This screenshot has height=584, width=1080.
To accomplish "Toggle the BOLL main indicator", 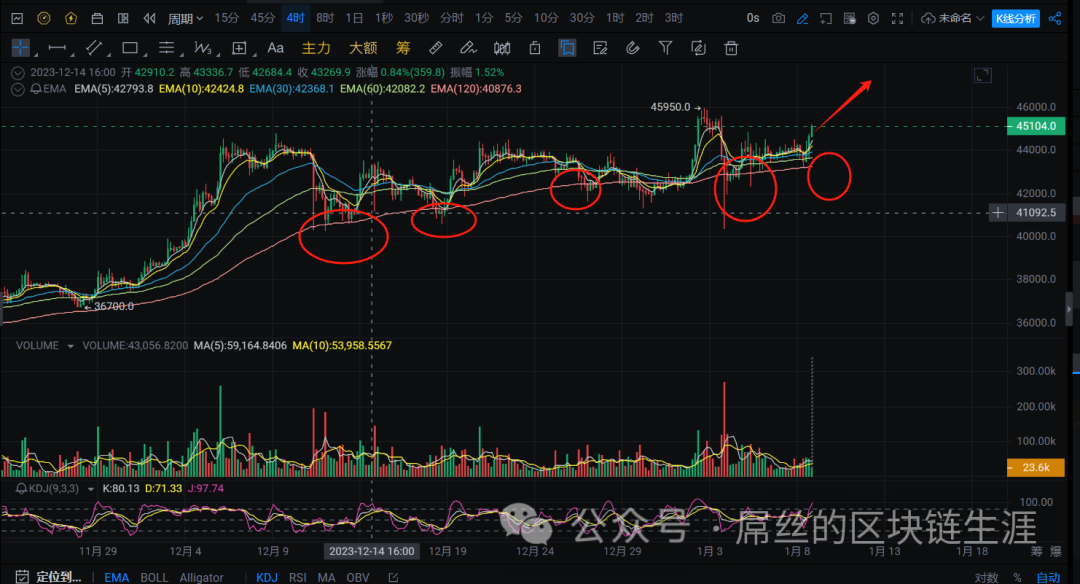I will [154, 578].
